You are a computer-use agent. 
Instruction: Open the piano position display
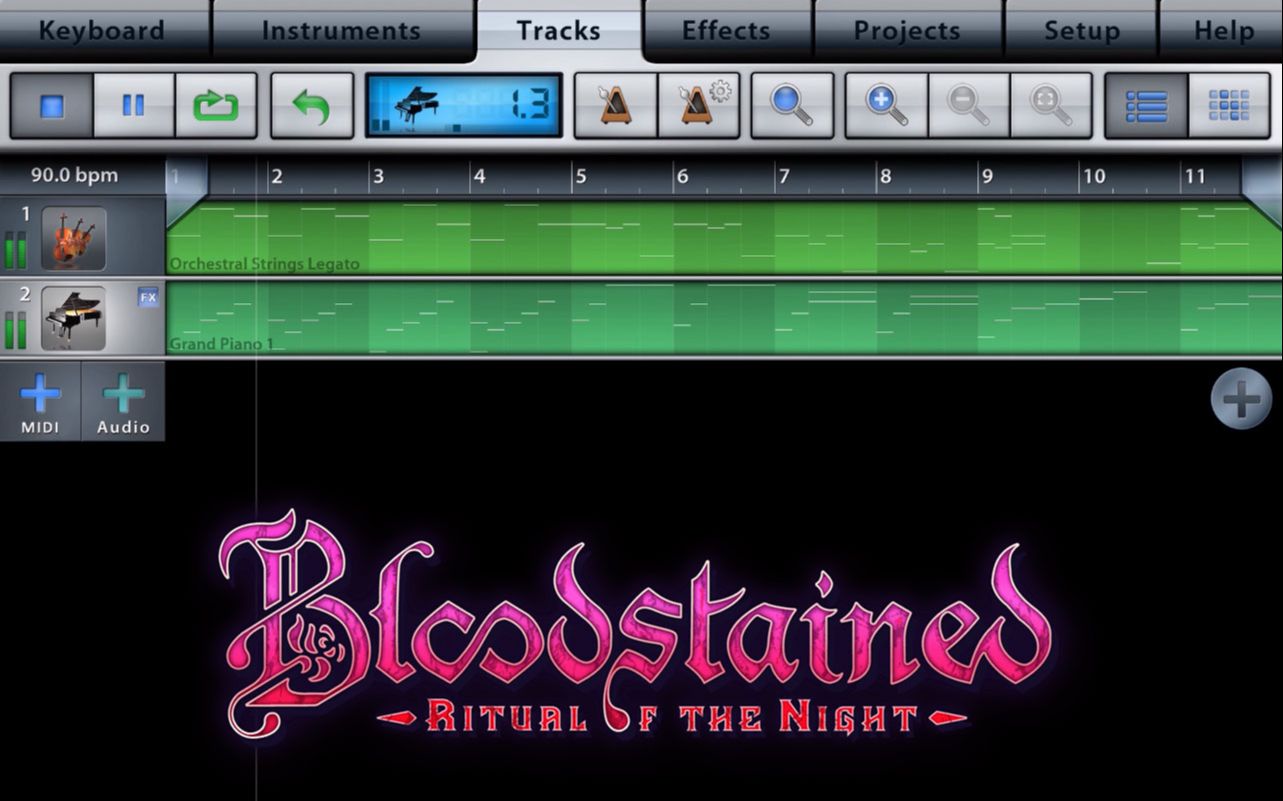[464, 105]
